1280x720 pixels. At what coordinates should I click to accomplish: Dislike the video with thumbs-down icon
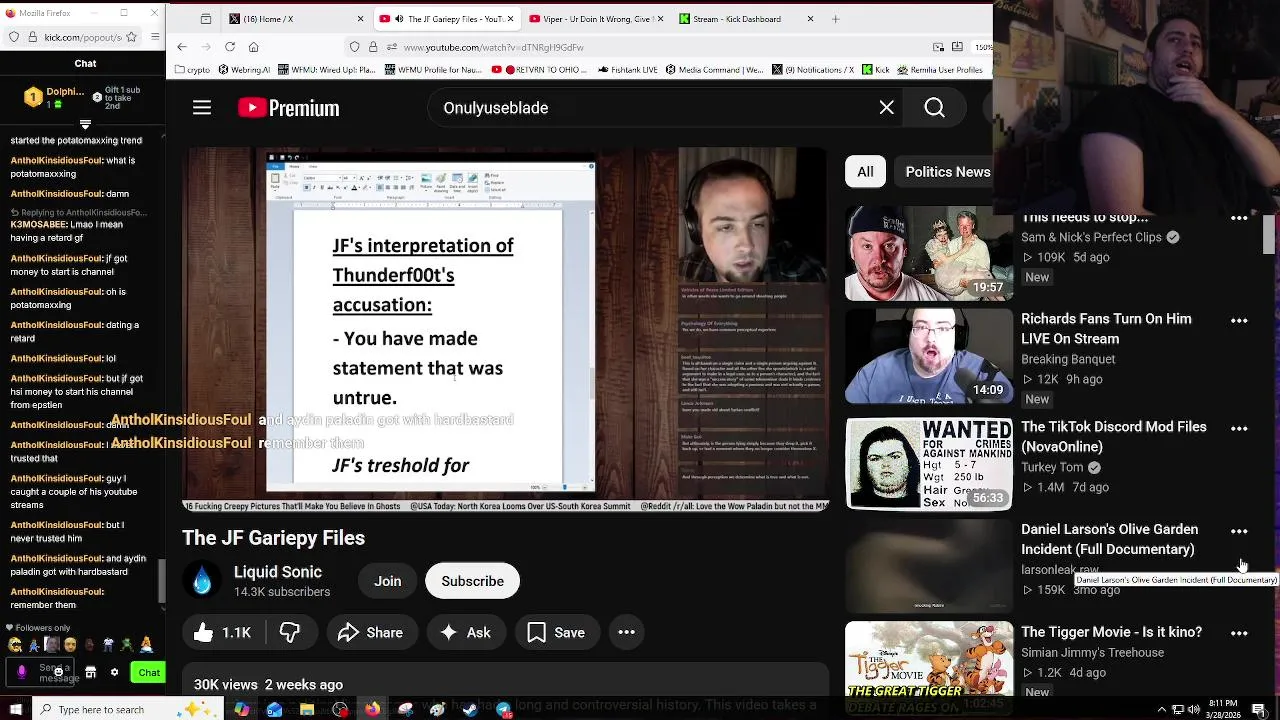290,632
